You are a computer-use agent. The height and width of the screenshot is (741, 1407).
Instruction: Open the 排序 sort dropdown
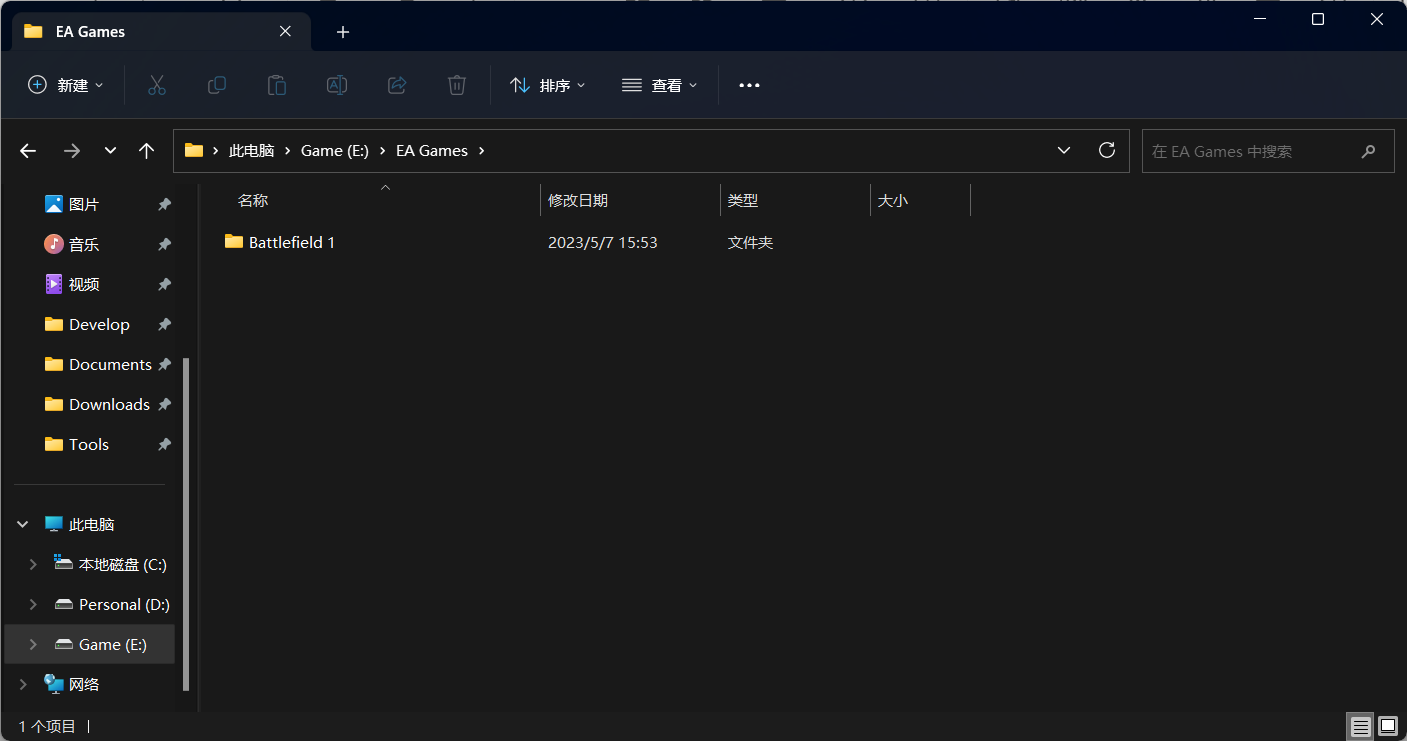pos(548,85)
